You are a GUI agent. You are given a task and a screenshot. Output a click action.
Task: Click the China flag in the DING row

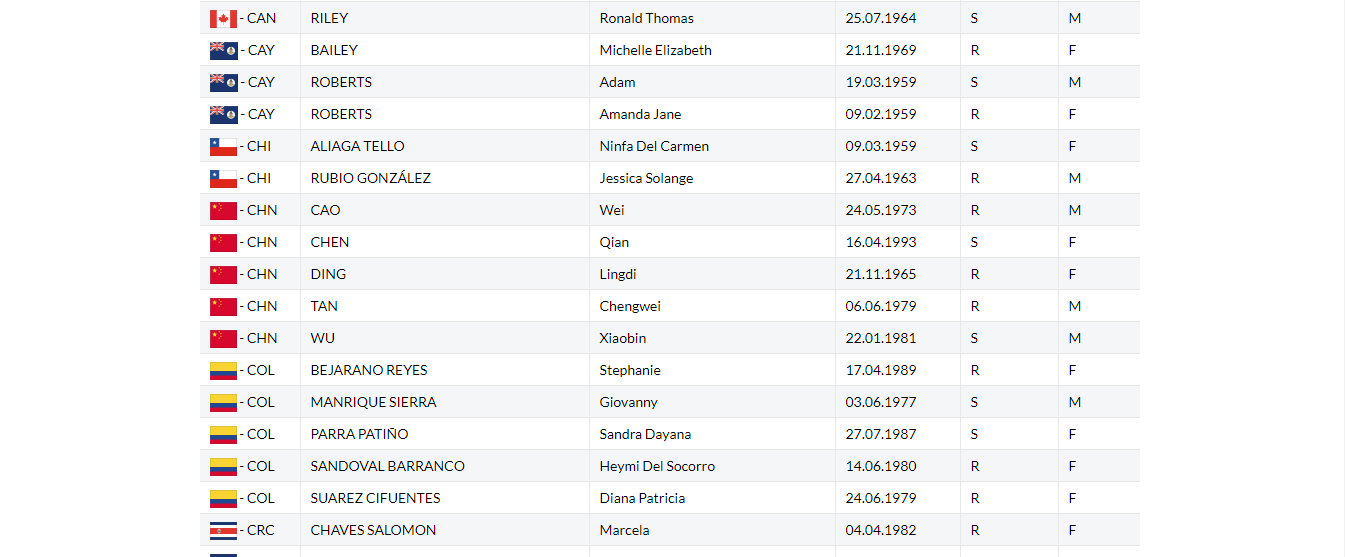click(x=223, y=274)
